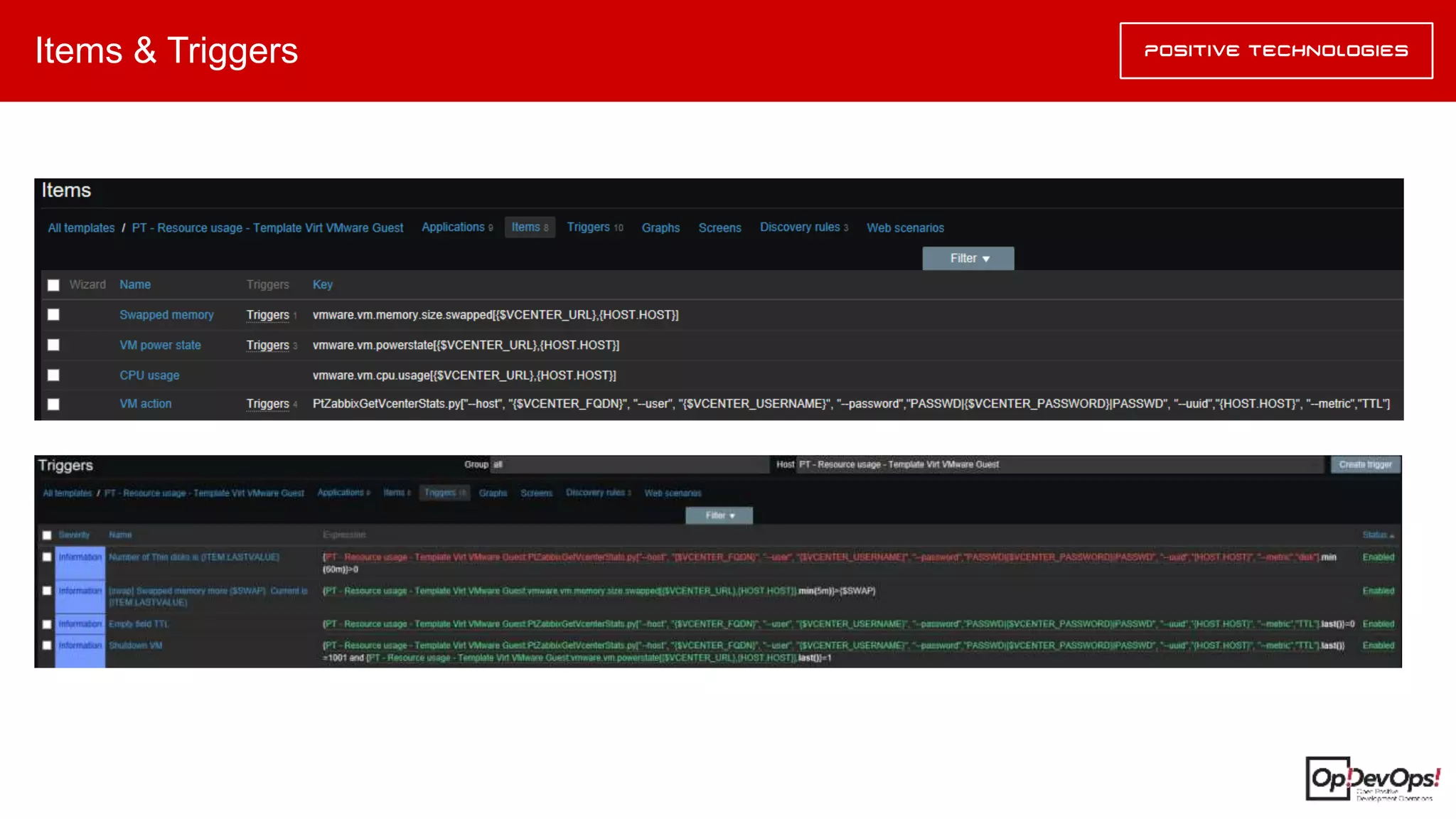1456x819 pixels.
Task: Sort items by Key column header
Action: 322,284
